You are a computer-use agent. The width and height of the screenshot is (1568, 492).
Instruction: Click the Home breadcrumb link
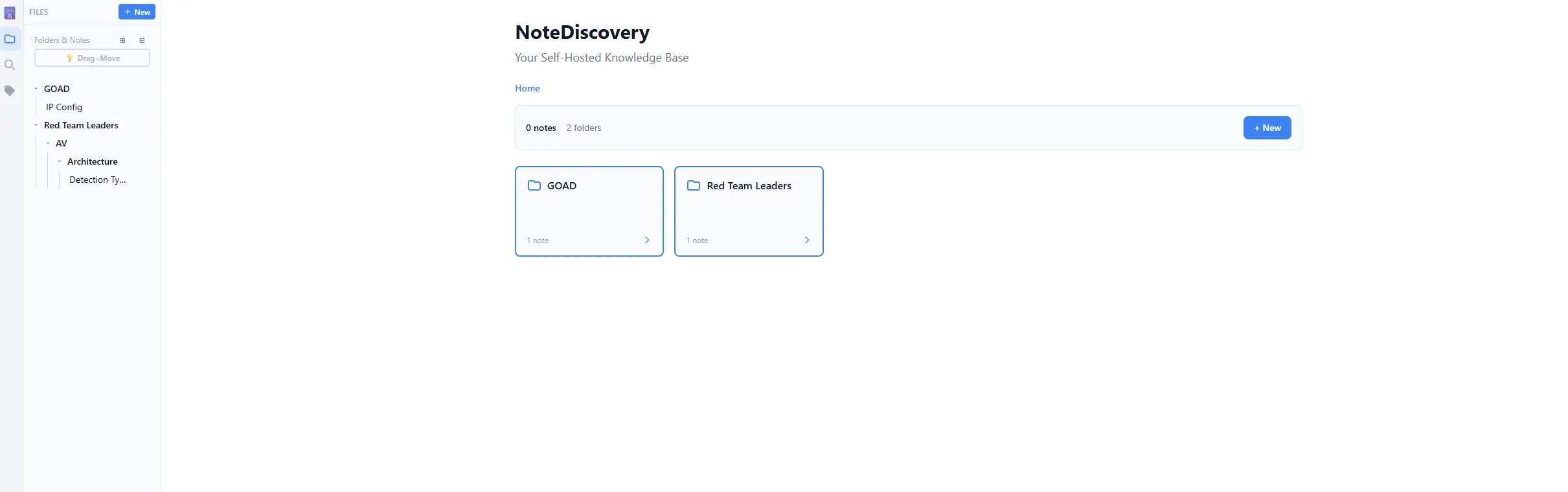pos(527,88)
